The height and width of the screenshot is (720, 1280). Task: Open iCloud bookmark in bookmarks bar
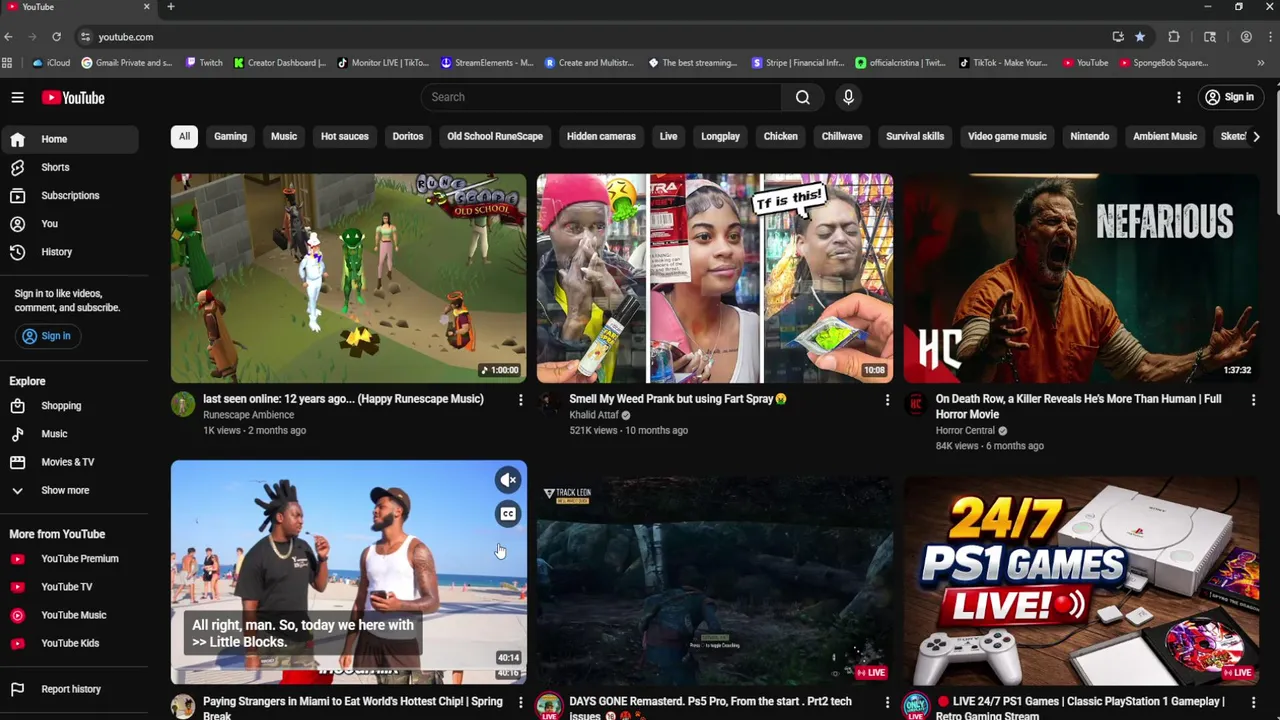click(x=52, y=63)
